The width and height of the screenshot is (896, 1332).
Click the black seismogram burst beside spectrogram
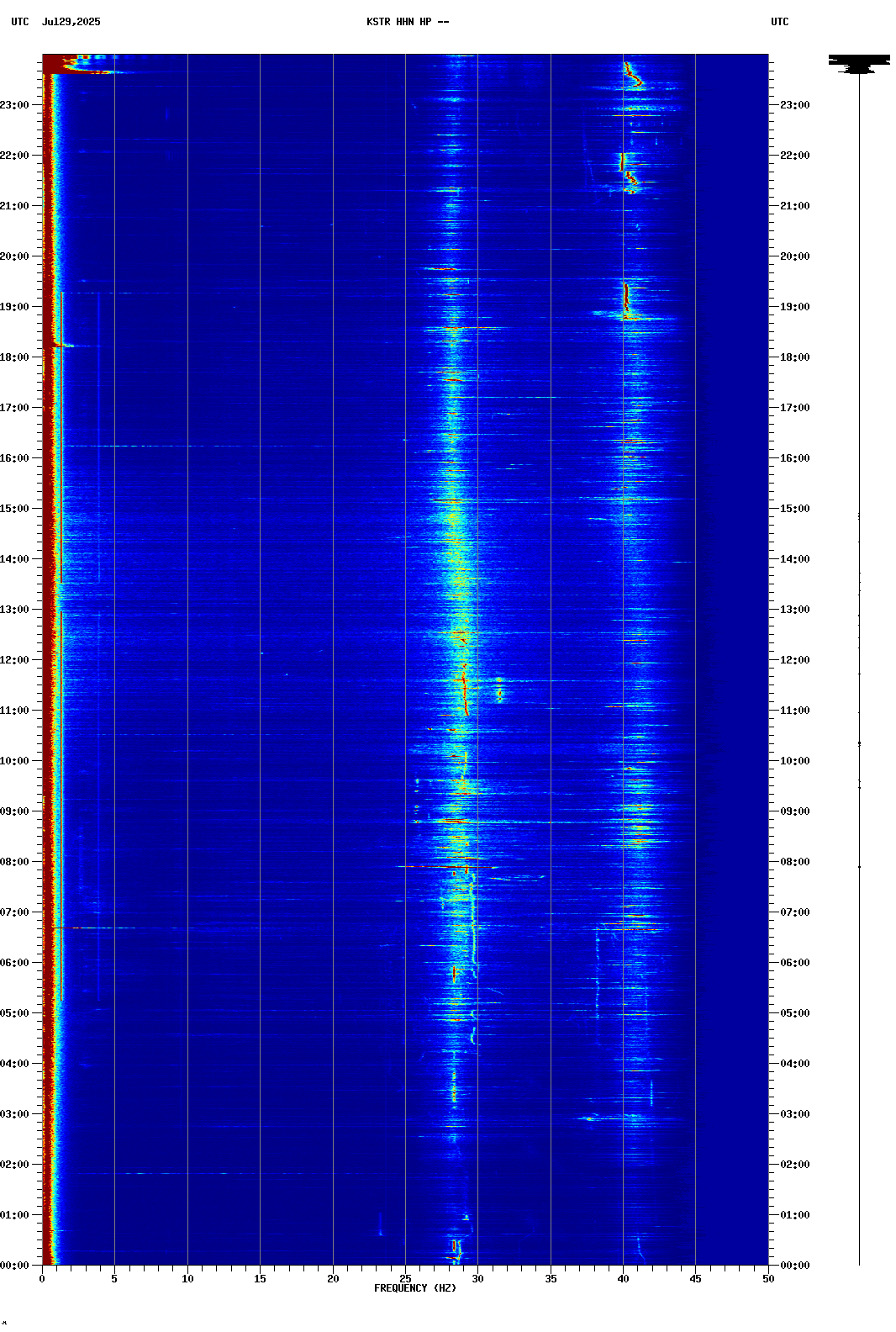[x=859, y=64]
